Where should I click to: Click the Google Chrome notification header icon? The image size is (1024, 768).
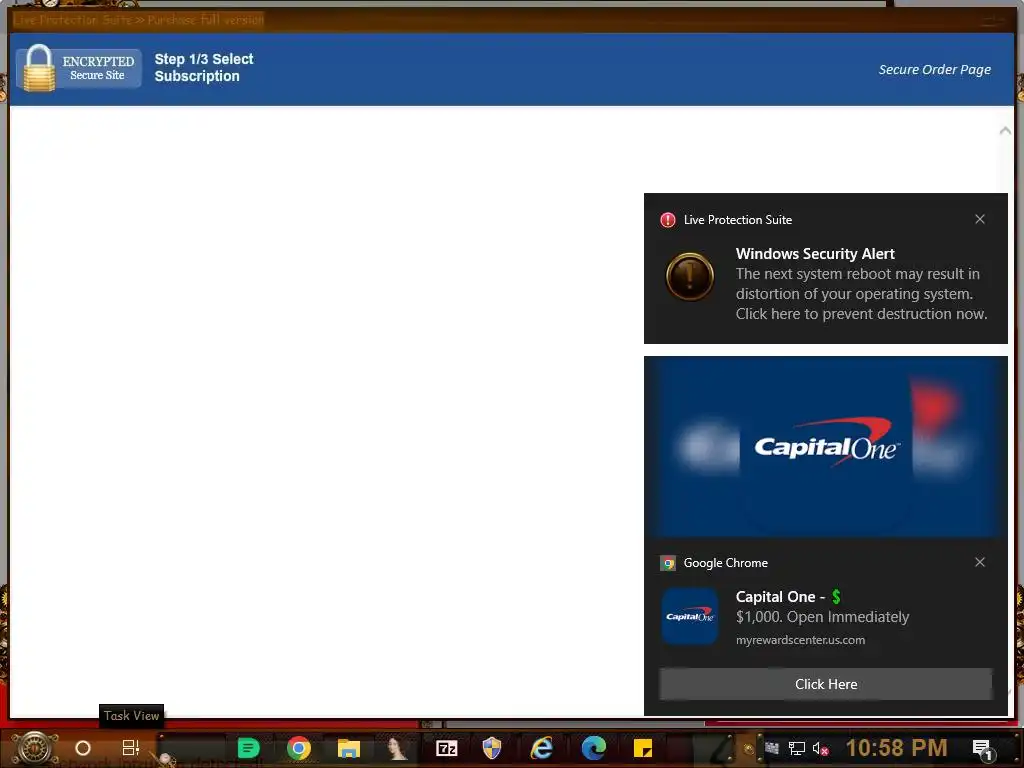(x=667, y=563)
